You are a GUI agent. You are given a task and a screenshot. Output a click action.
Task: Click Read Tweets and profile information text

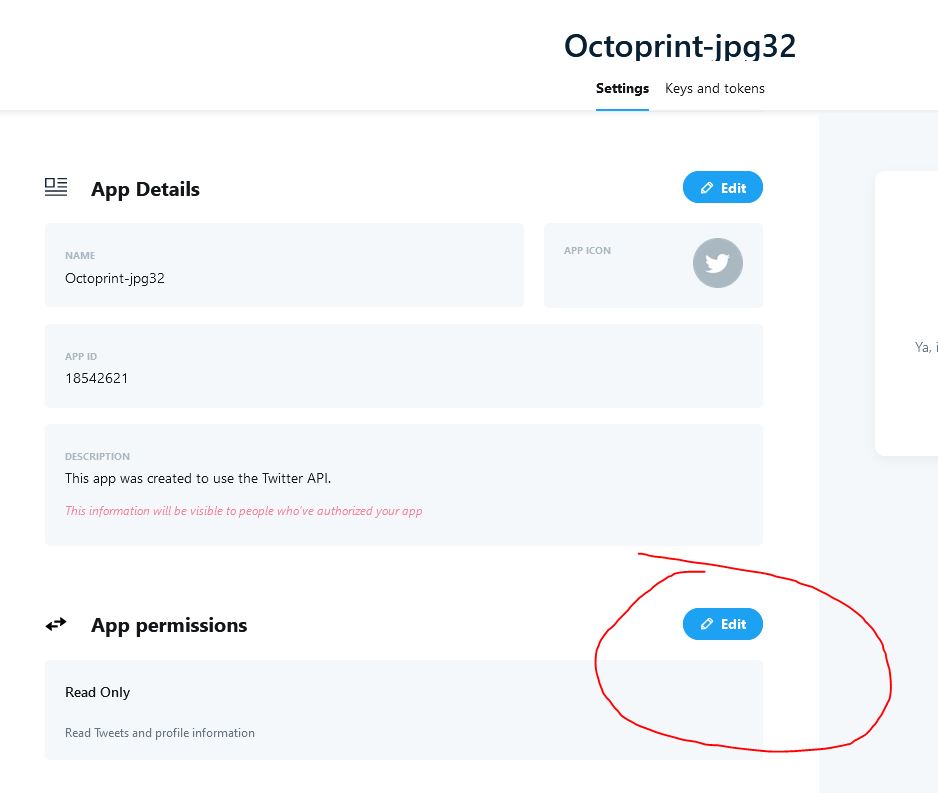tap(160, 733)
